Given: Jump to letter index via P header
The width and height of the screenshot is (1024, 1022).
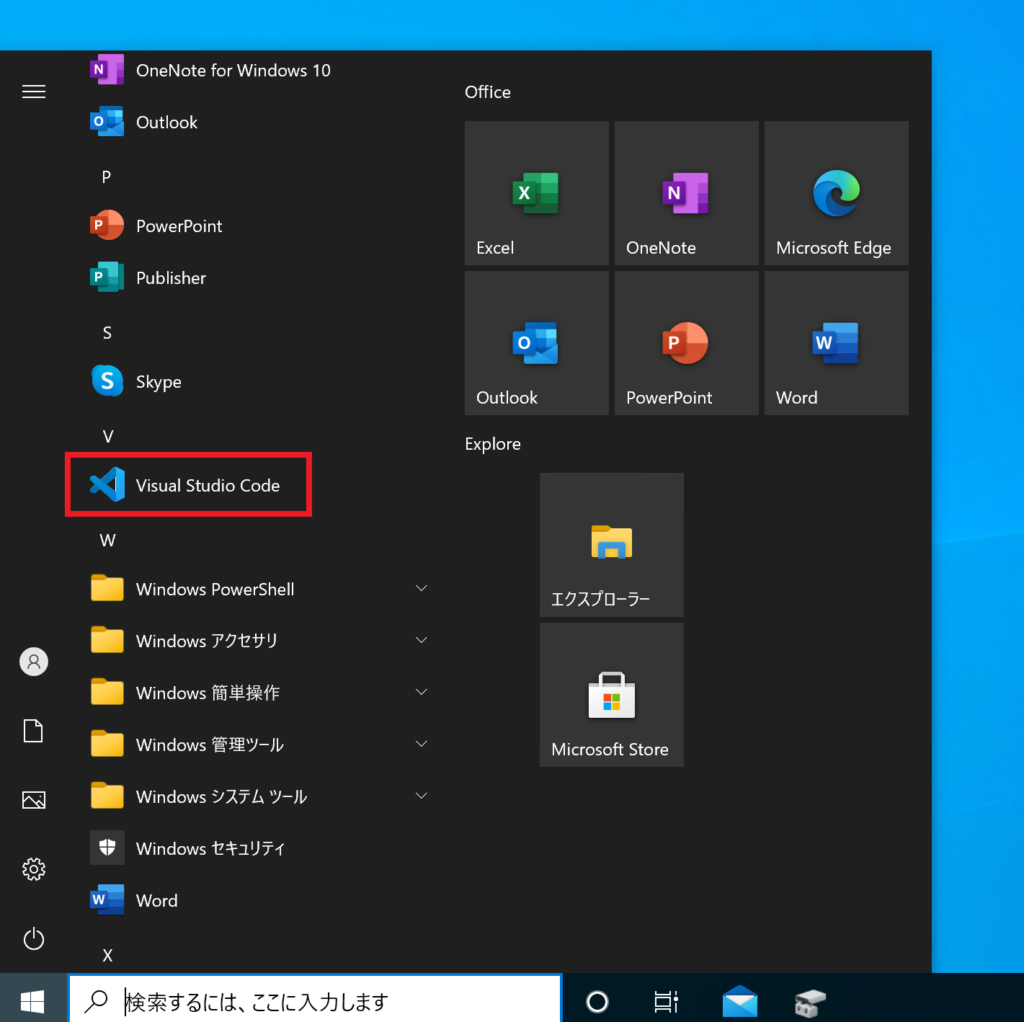Looking at the screenshot, I should tap(106, 177).
